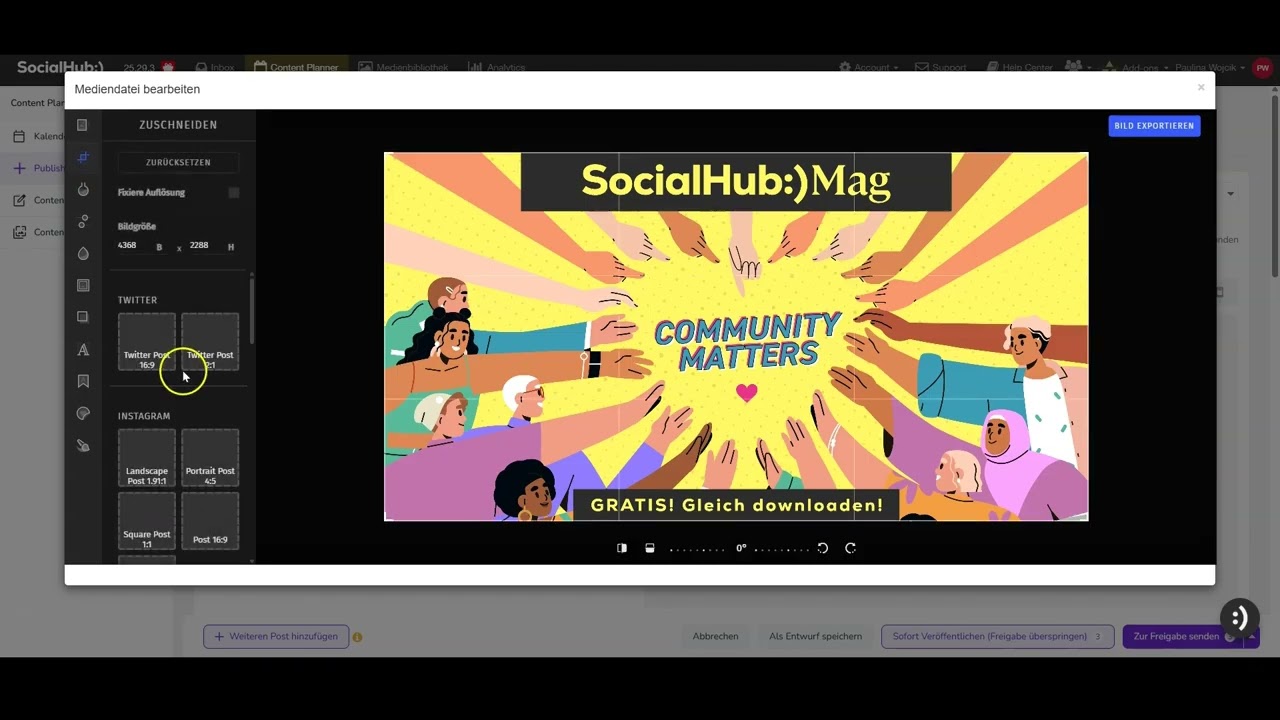Rotate image counter-clockwise icon
This screenshot has height=720, width=1280.
[823, 548]
